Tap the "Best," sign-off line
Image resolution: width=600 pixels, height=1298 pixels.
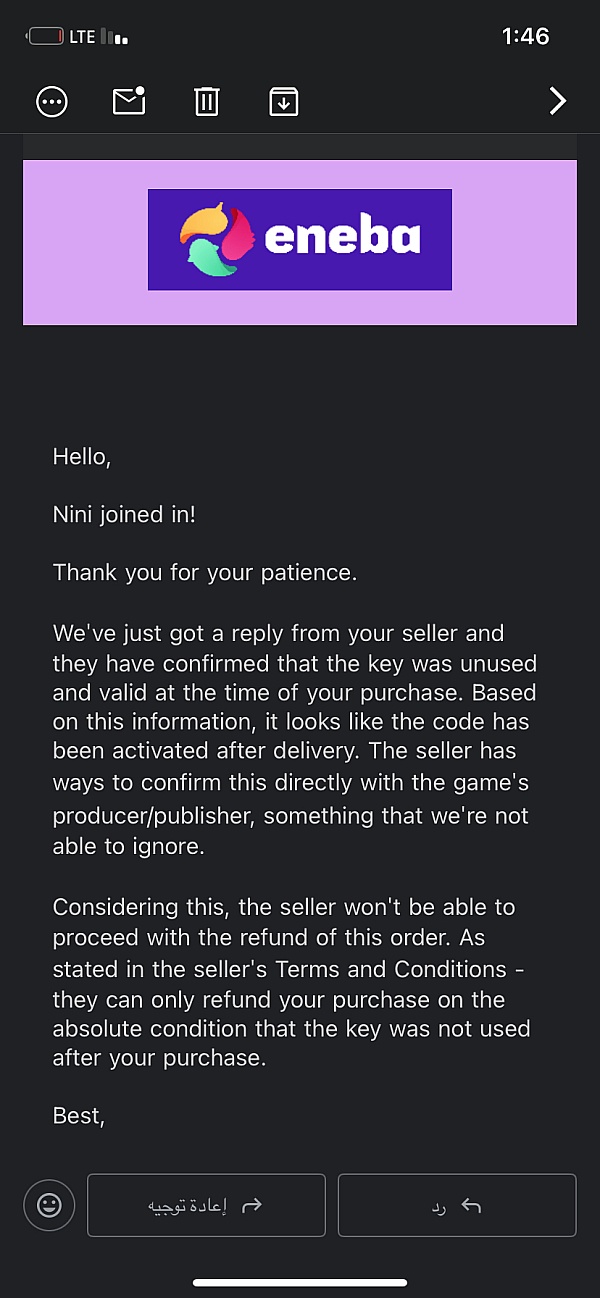point(79,1115)
